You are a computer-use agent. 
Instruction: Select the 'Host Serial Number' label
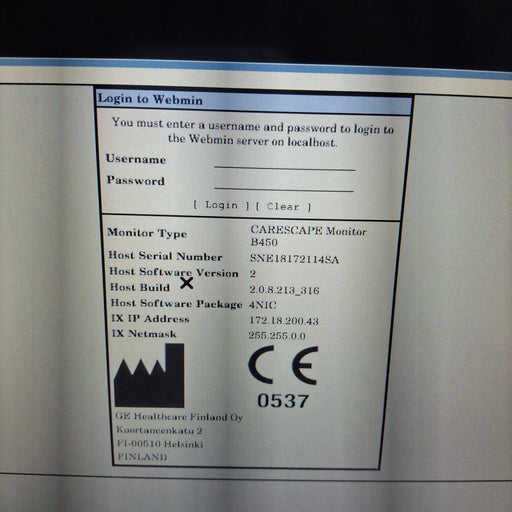(165, 256)
